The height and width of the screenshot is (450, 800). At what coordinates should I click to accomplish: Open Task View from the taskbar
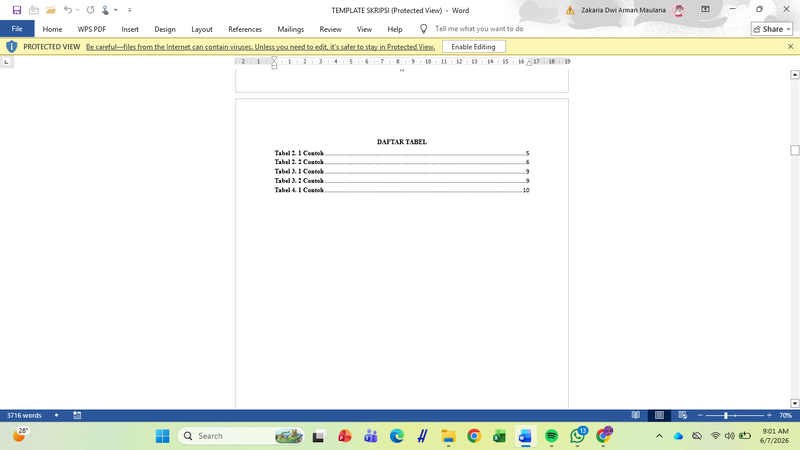pos(319,436)
